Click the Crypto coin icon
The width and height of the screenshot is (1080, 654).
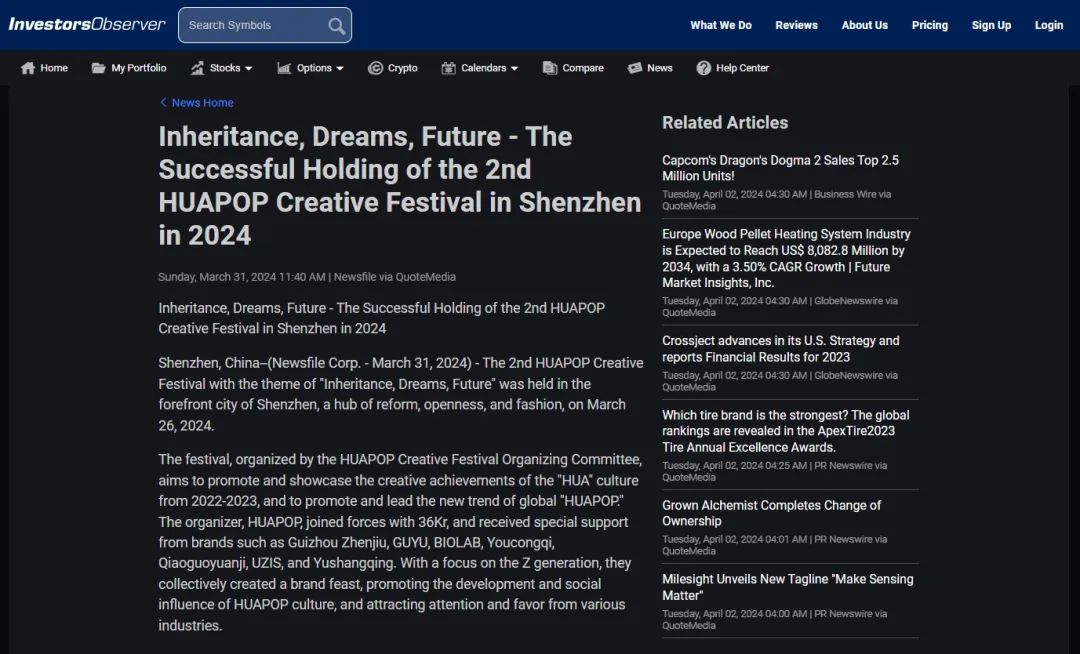pyautogui.click(x=375, y=67)
